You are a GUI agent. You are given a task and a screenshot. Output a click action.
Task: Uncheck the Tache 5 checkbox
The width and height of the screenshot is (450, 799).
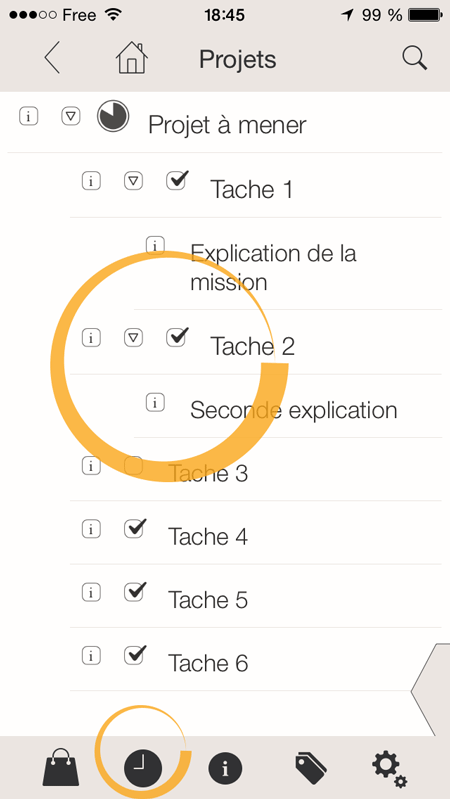coord(135,591)
